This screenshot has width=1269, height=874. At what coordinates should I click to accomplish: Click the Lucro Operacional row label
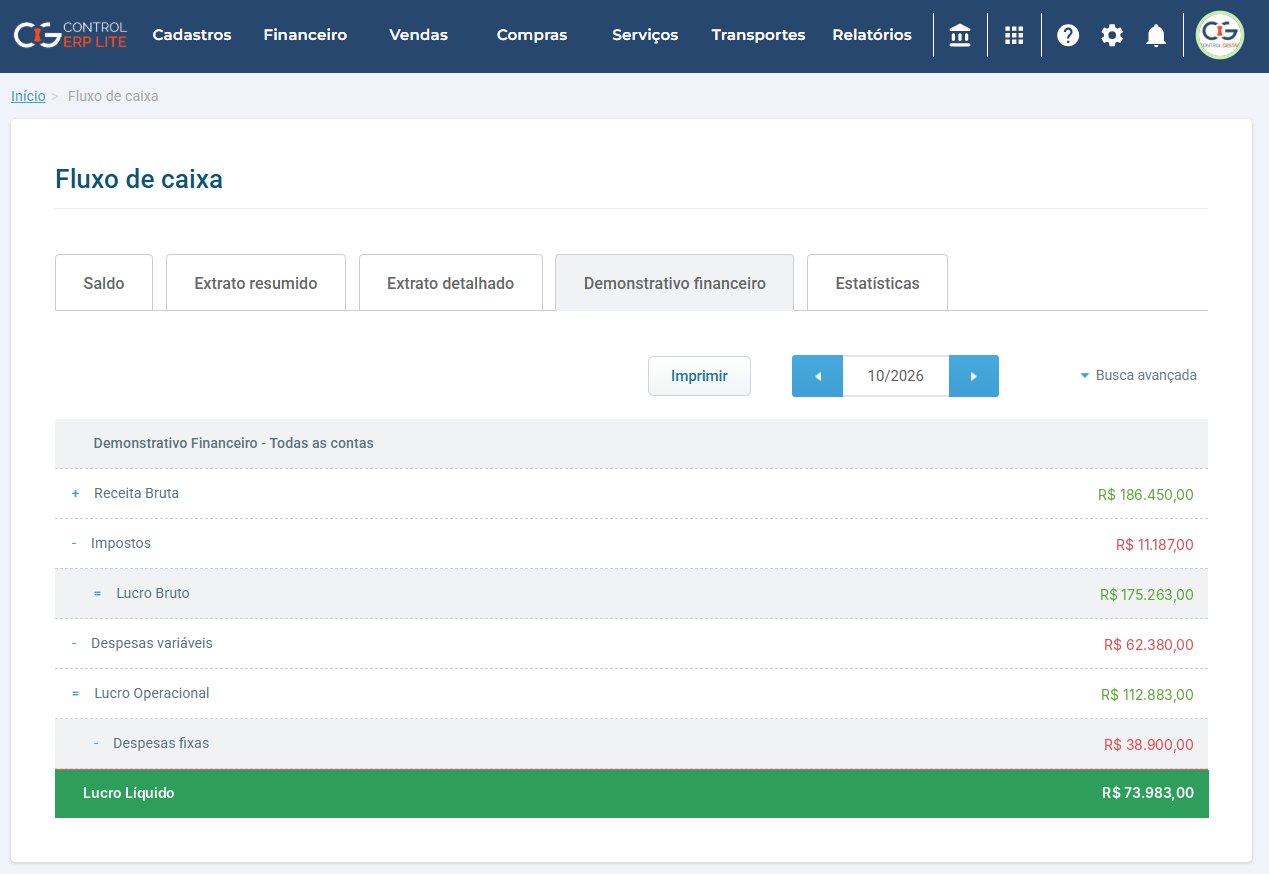coord(151,693)
